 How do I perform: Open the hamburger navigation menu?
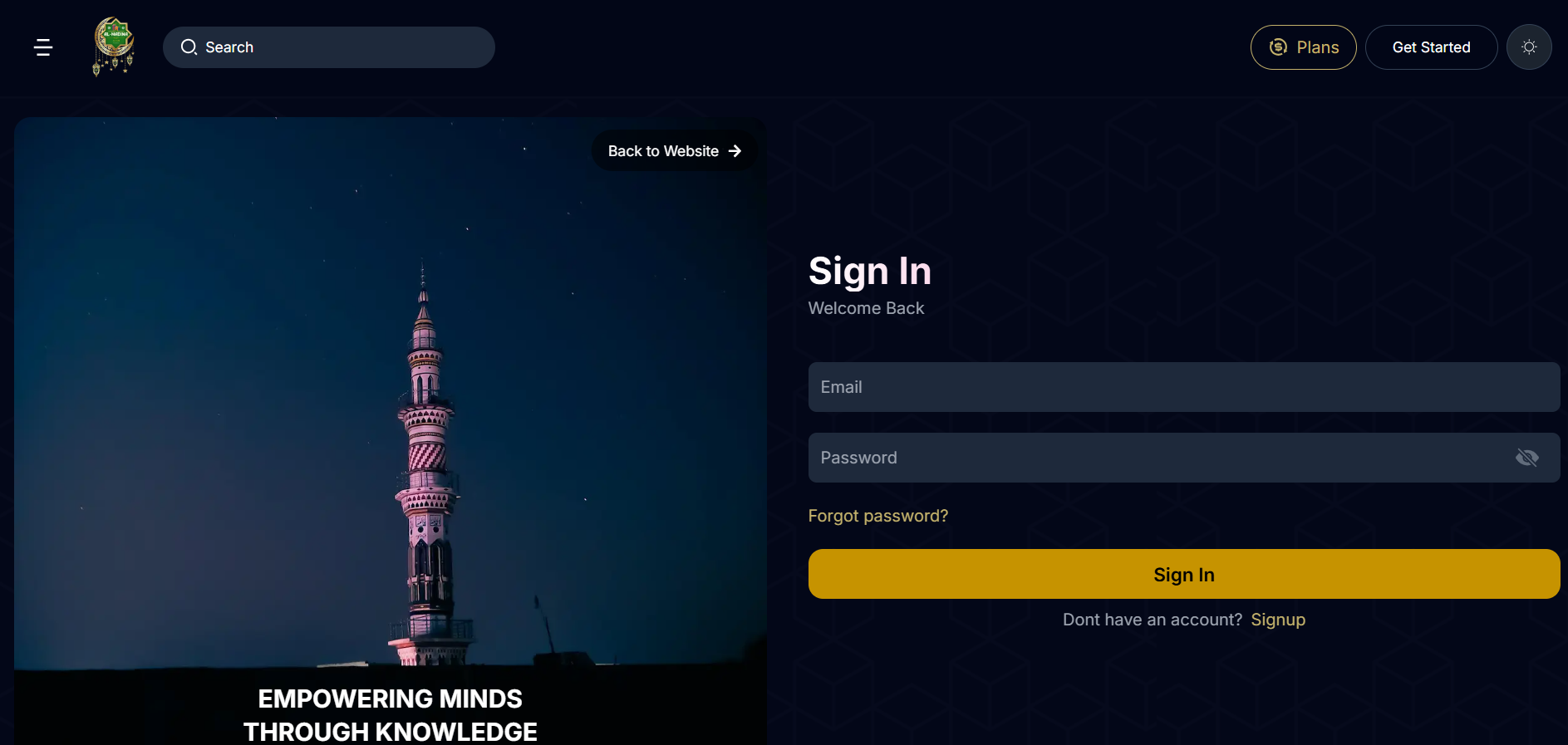pyautogui.click(x=43, y=47)
